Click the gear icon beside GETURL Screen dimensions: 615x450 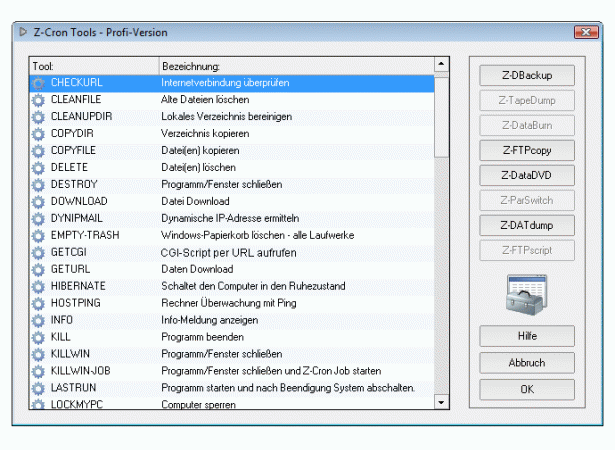tap(38, 270)
